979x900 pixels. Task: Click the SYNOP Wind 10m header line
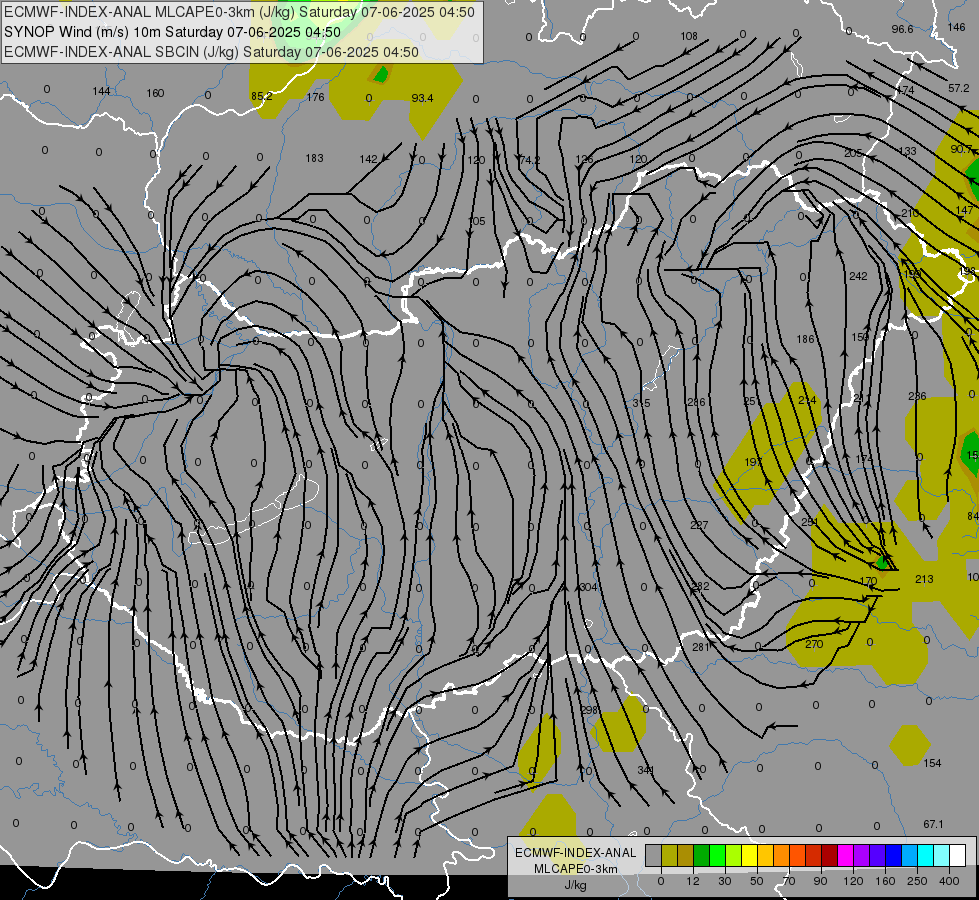(172, 32)
